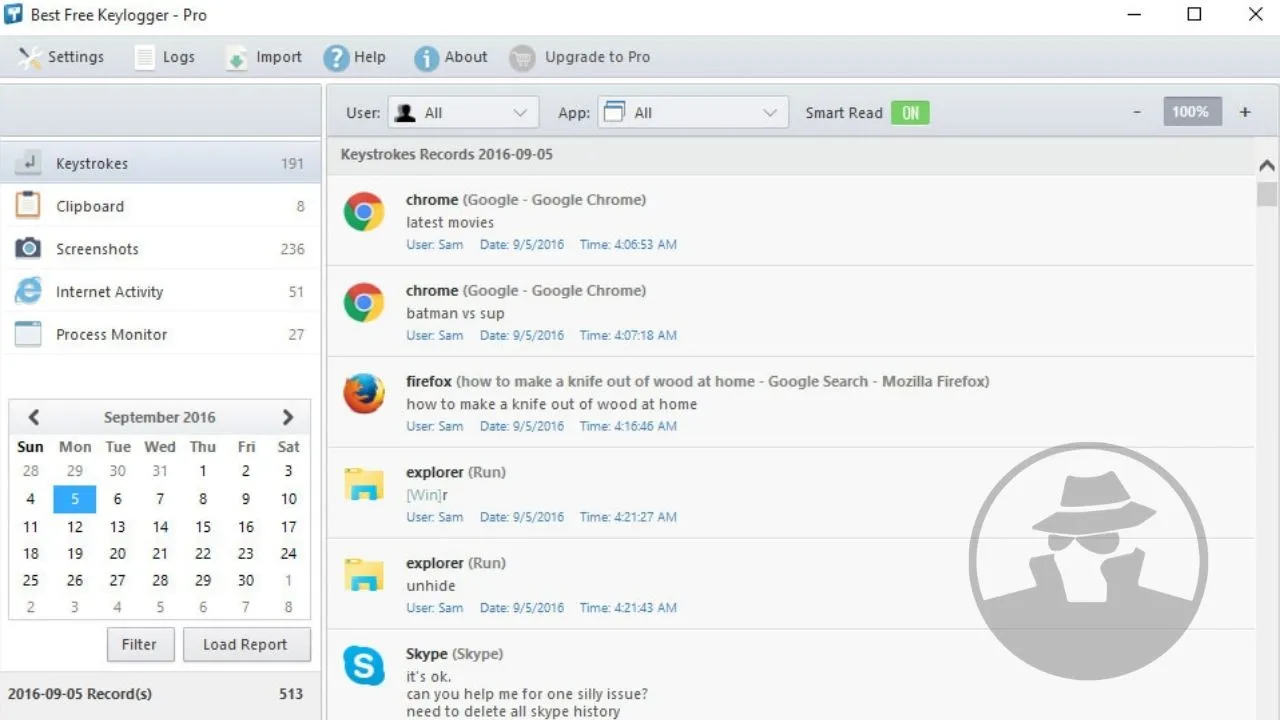
Task: Click the scrollbar up arrow
Action: [x=1267, y=166]
